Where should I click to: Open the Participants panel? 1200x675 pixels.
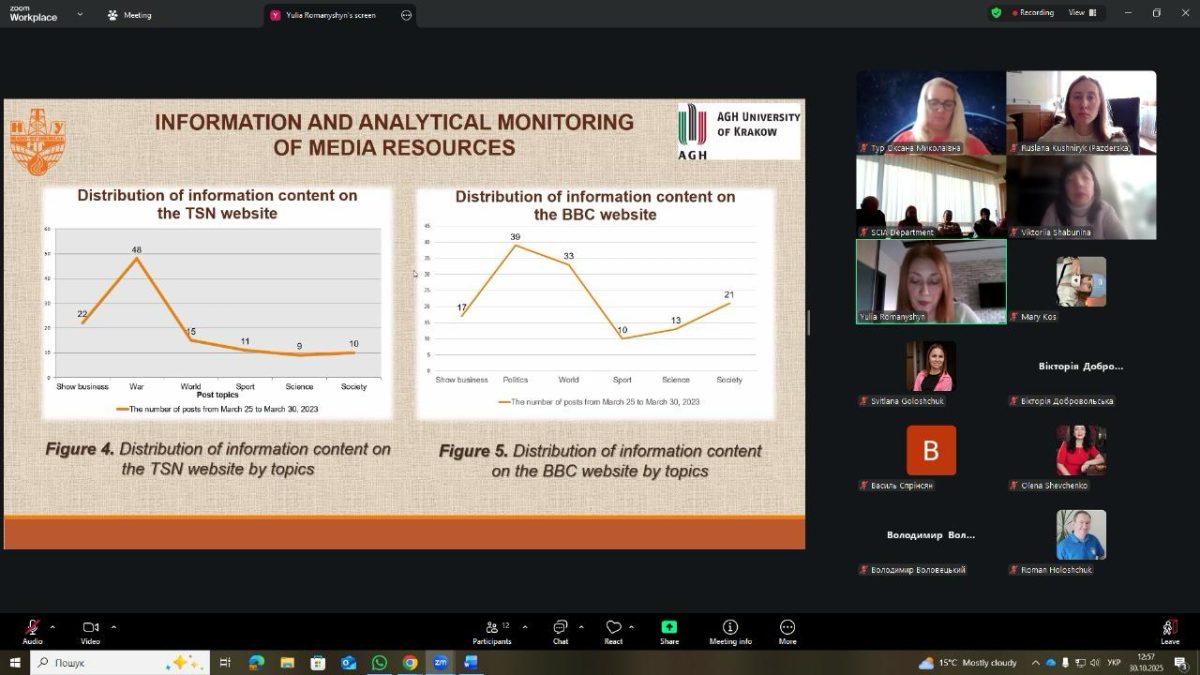click(491, 631)
